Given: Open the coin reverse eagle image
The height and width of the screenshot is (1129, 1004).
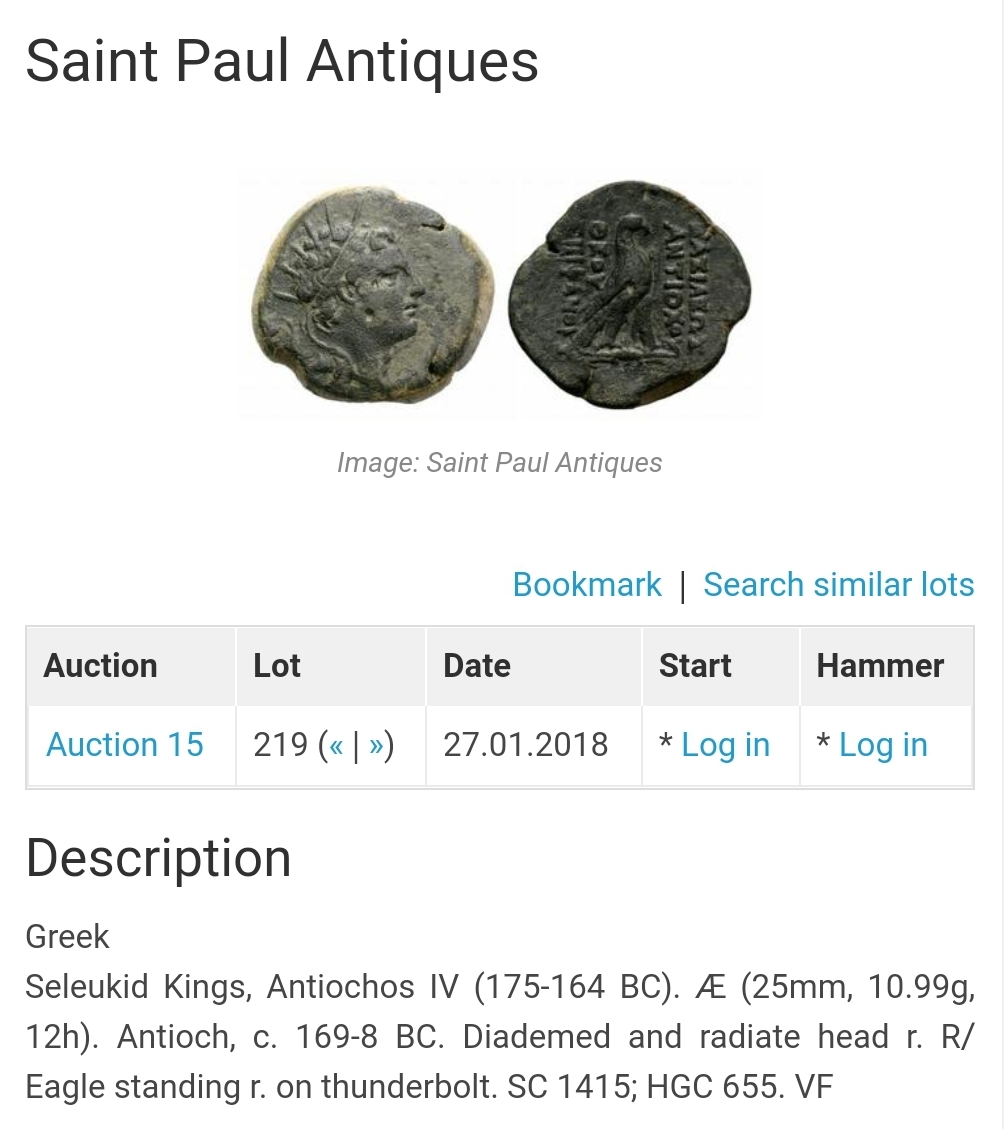Looking at the screenshot, I should (629, 294).
